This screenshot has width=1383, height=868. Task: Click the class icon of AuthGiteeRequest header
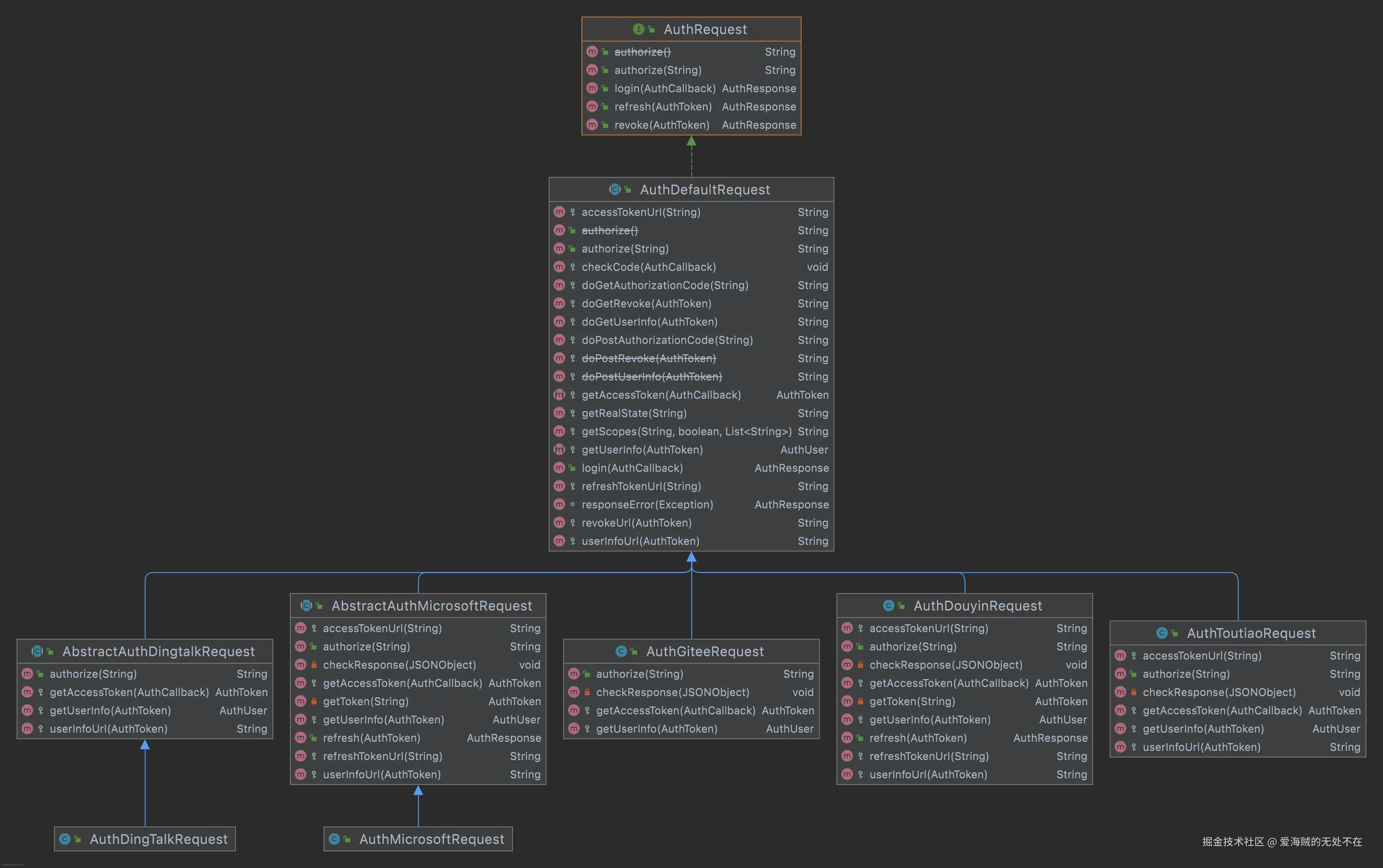(620, 651)
